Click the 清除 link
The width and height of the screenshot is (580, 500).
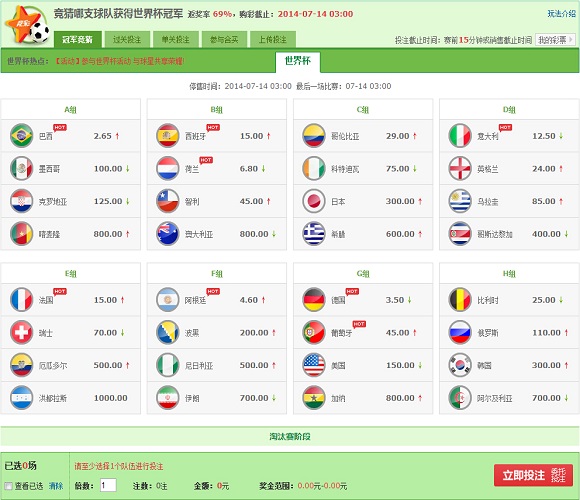pyautogui.click(x=56, y=486)
